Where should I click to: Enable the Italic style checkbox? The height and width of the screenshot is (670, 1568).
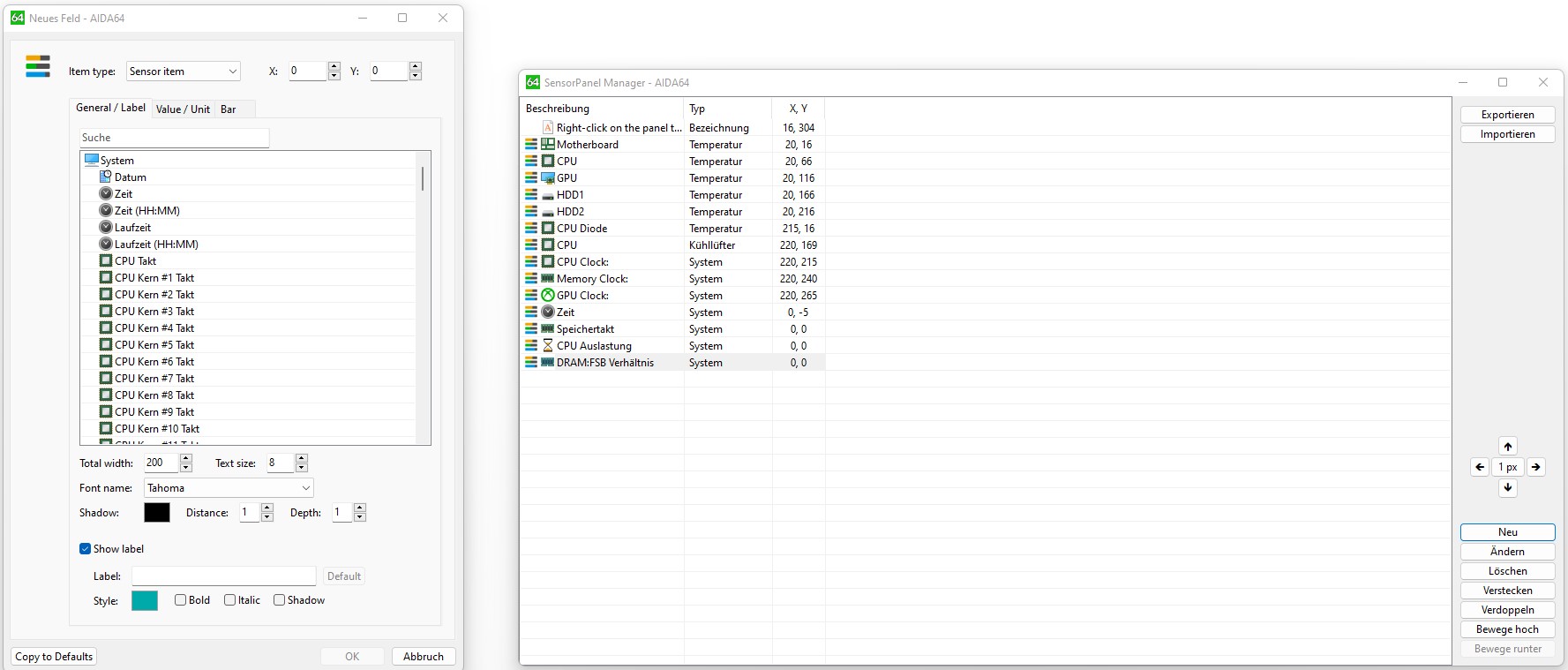pyautogui.click(x=230, y=600)
